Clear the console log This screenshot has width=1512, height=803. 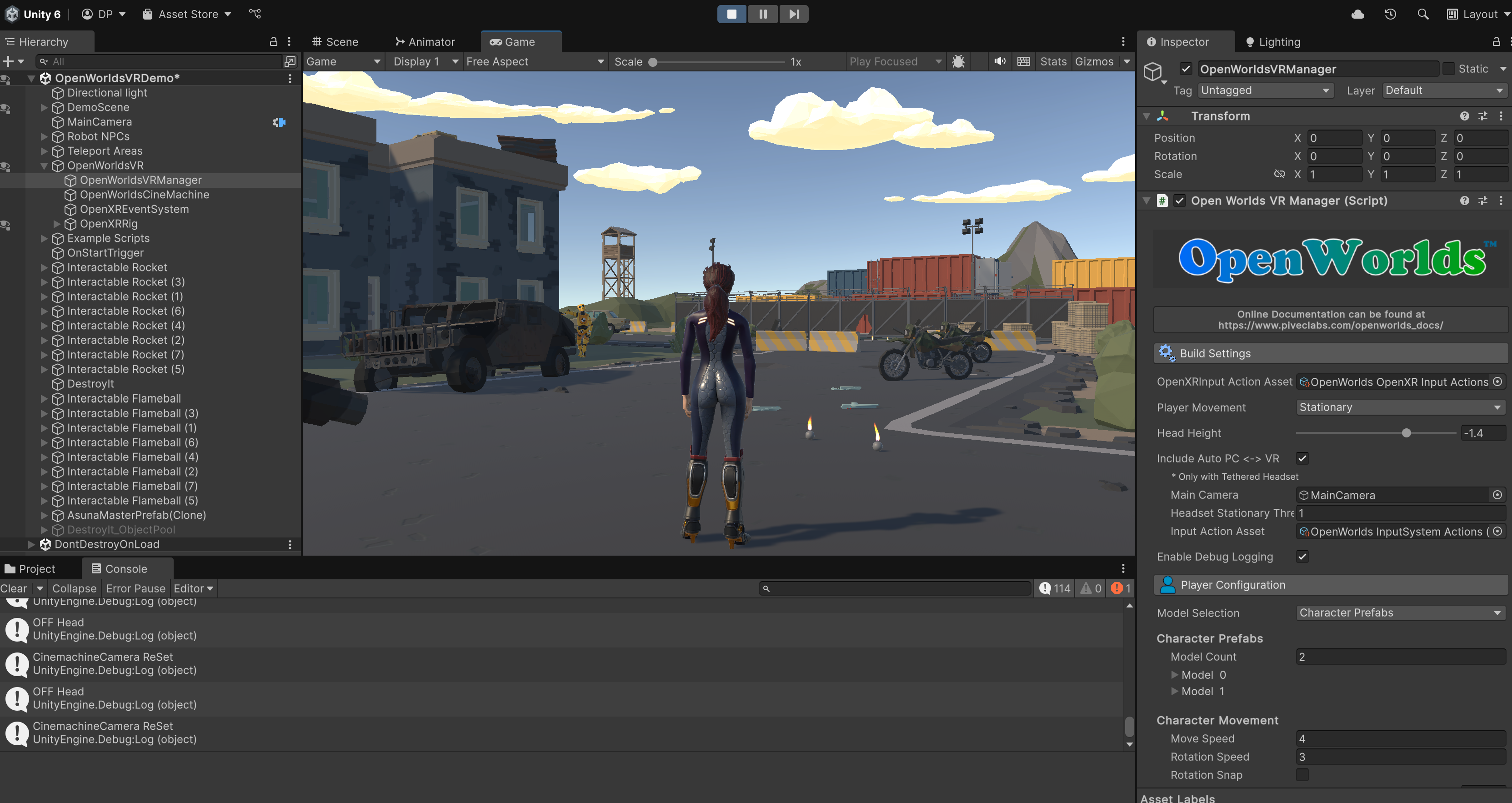pos(14,588)
